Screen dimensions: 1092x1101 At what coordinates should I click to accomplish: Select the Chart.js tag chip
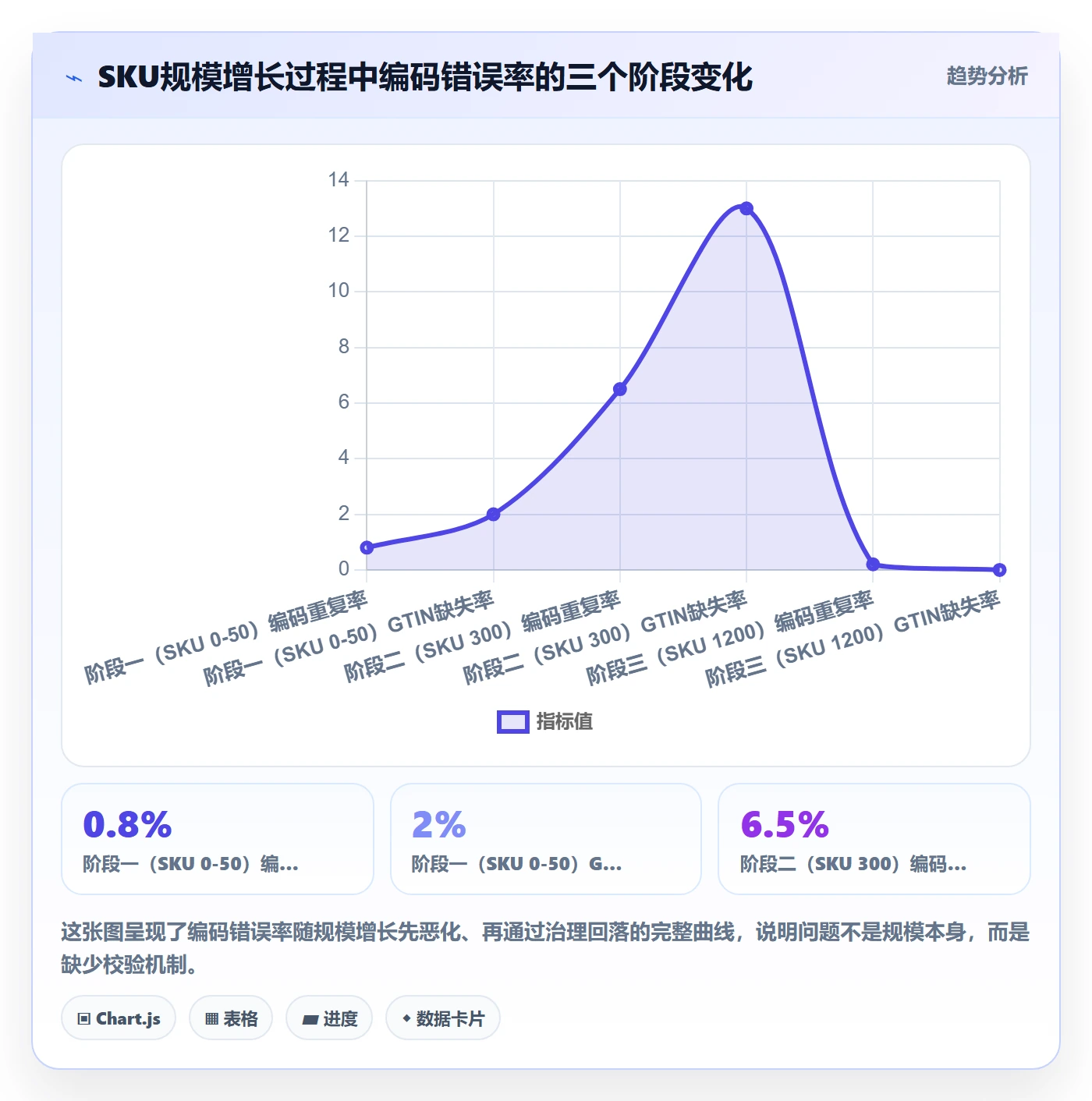tap(119, 1018)
